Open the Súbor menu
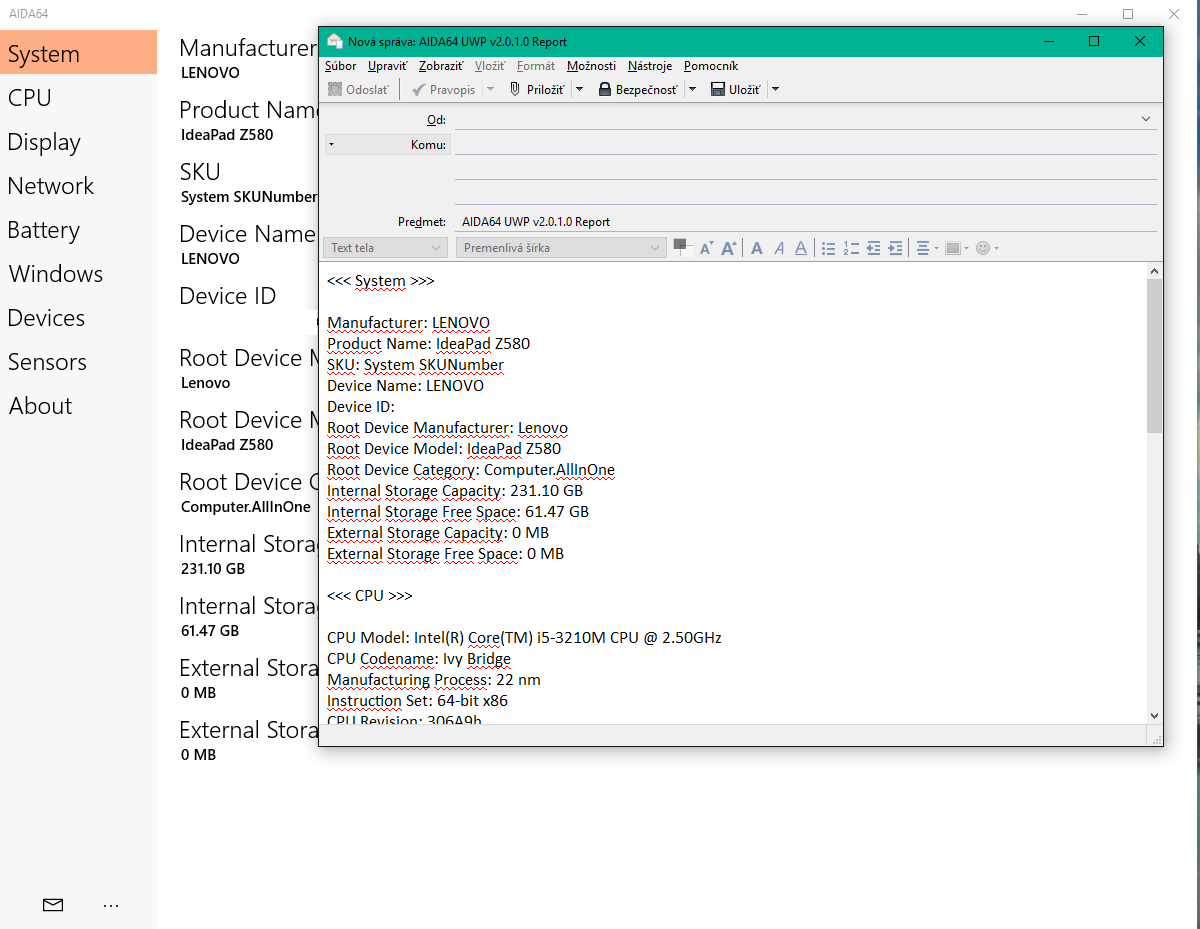1200x929 pixels. (x=341, y=66)
